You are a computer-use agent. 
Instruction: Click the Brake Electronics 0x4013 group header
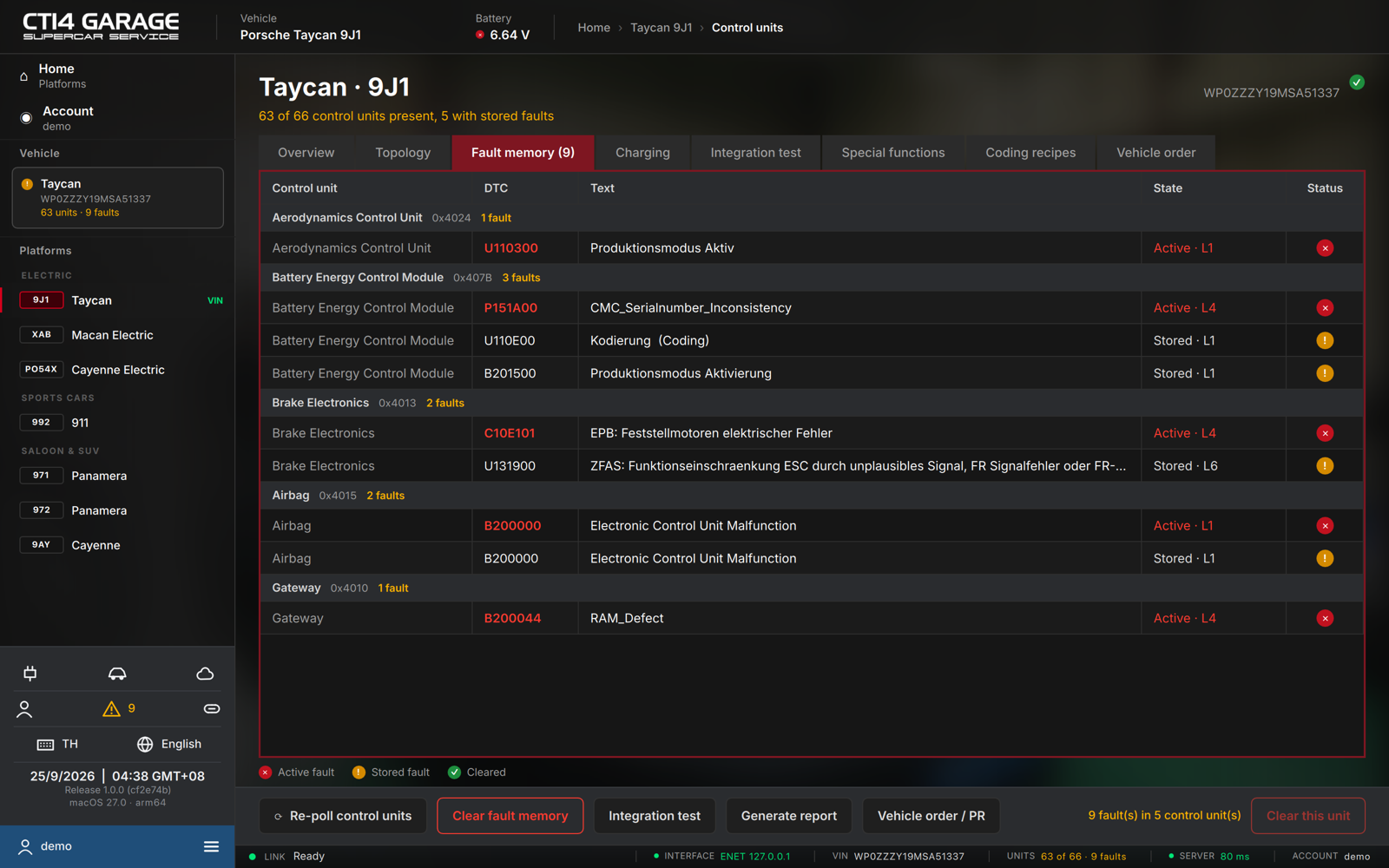pyautogui.click(x=812, y=403)
